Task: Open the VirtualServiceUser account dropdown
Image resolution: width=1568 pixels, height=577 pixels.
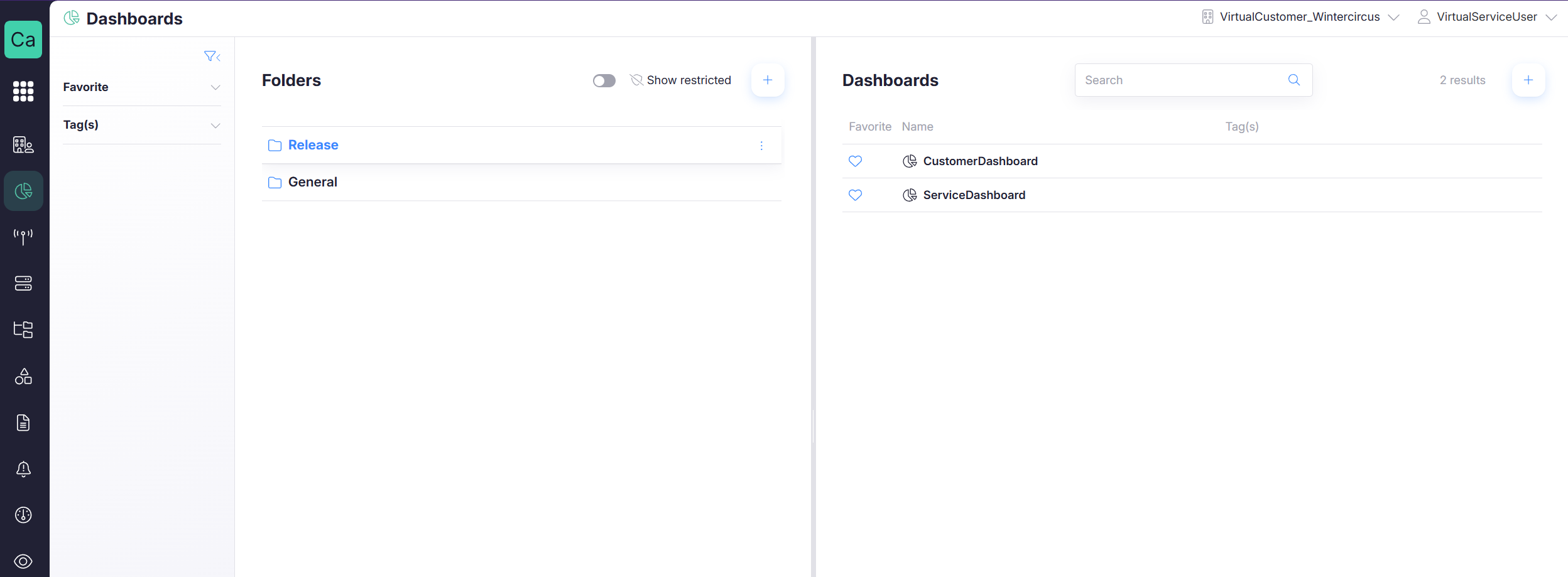Action: [1487, 17]
